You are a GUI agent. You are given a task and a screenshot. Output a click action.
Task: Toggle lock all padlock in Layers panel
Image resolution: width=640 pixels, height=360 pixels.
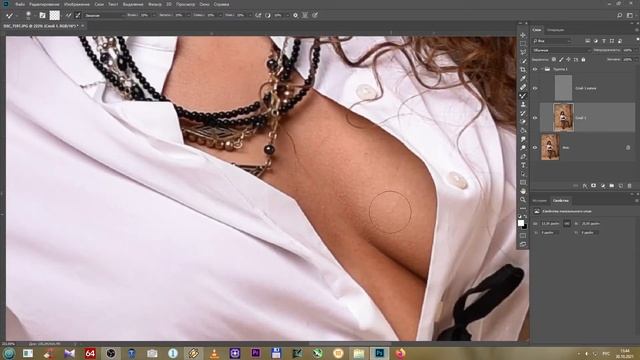[583, 60]
